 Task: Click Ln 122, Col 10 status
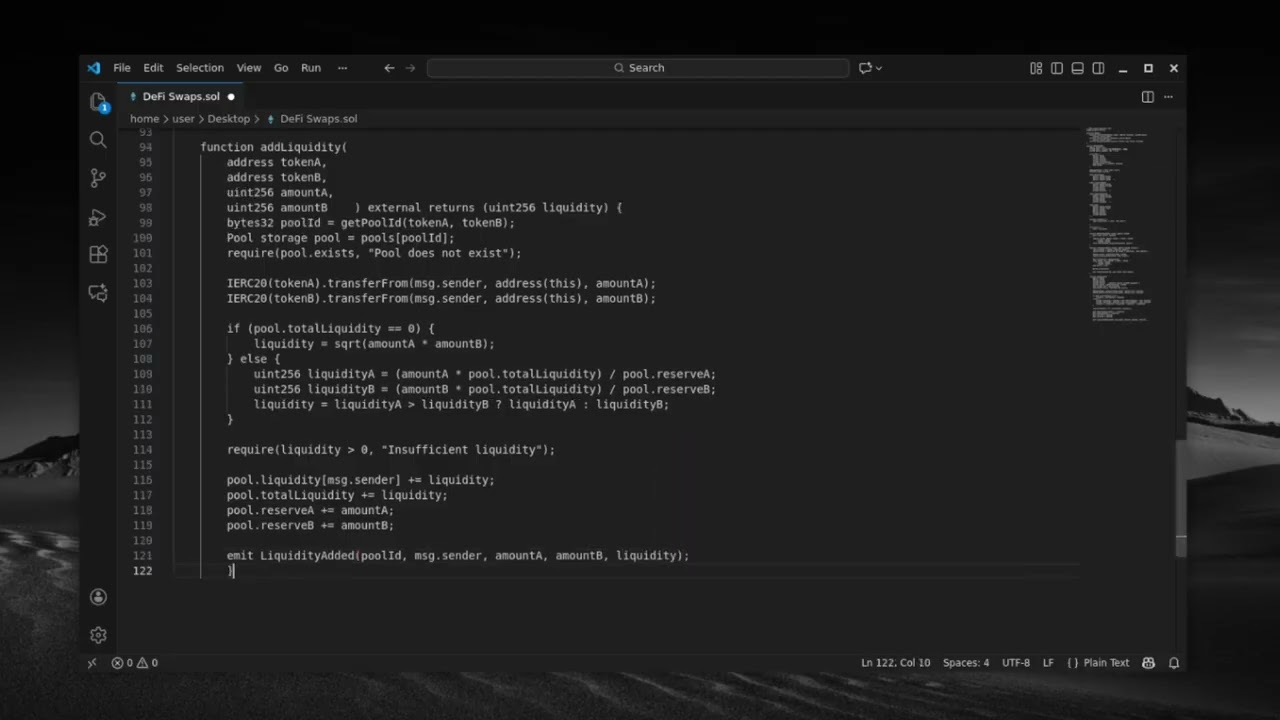point(895,663)
